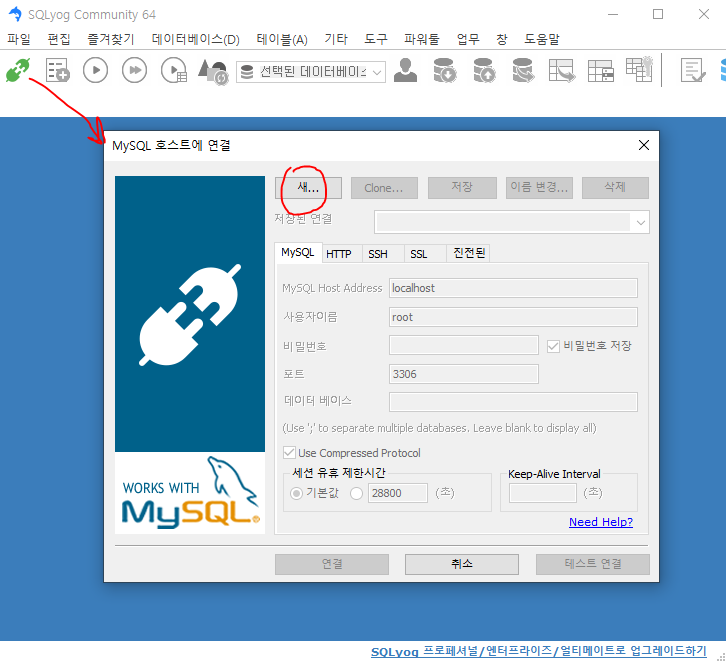Open the 창 menu
The height and width of the screenshot is (663, 726).
pos(502,39)
